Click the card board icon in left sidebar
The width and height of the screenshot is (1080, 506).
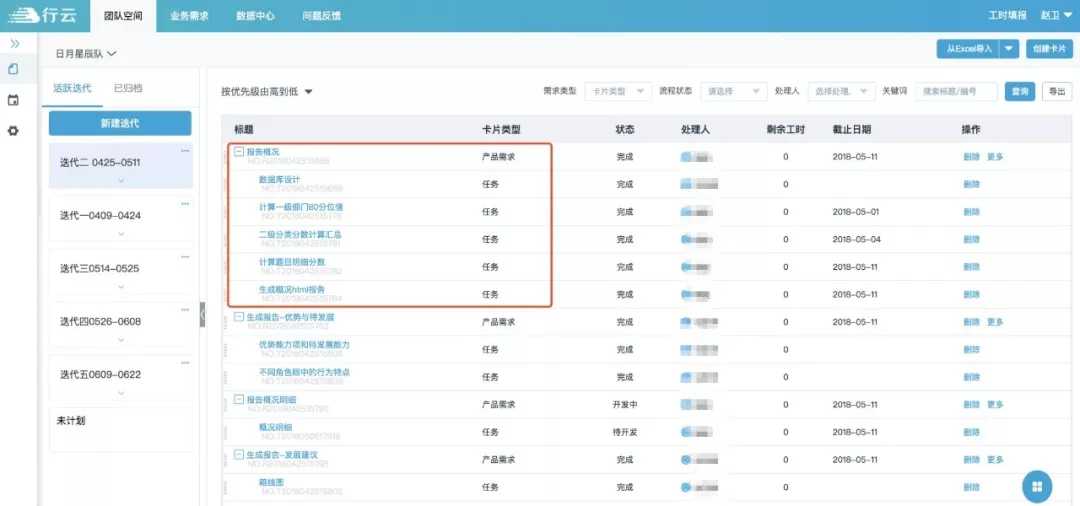13,69
